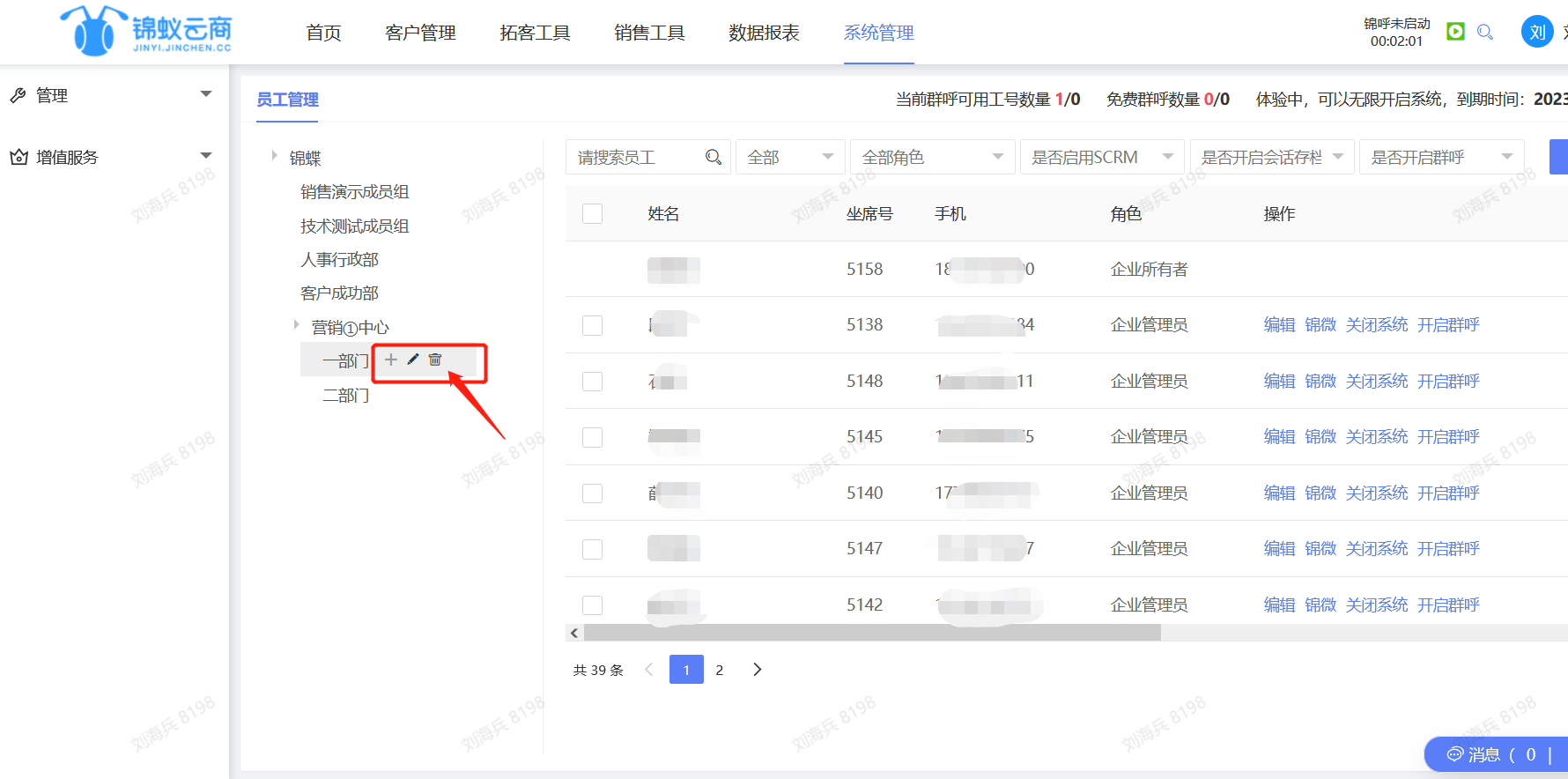1568x779 pixels.
Task: Check the box for seat 5138
Action: pyautogui.click(x=593, y=325)
